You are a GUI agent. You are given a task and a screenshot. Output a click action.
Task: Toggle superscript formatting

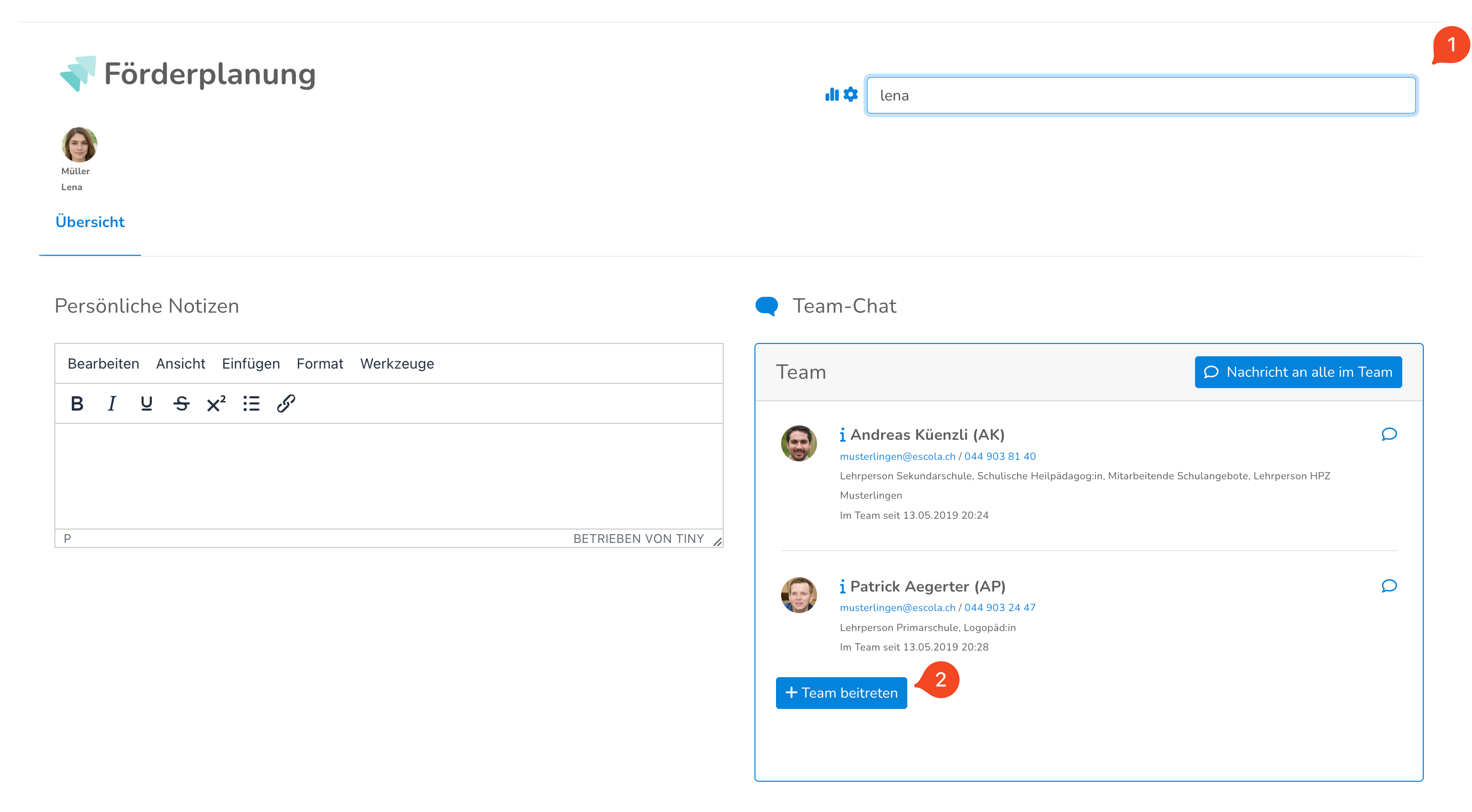pos(216,404)
